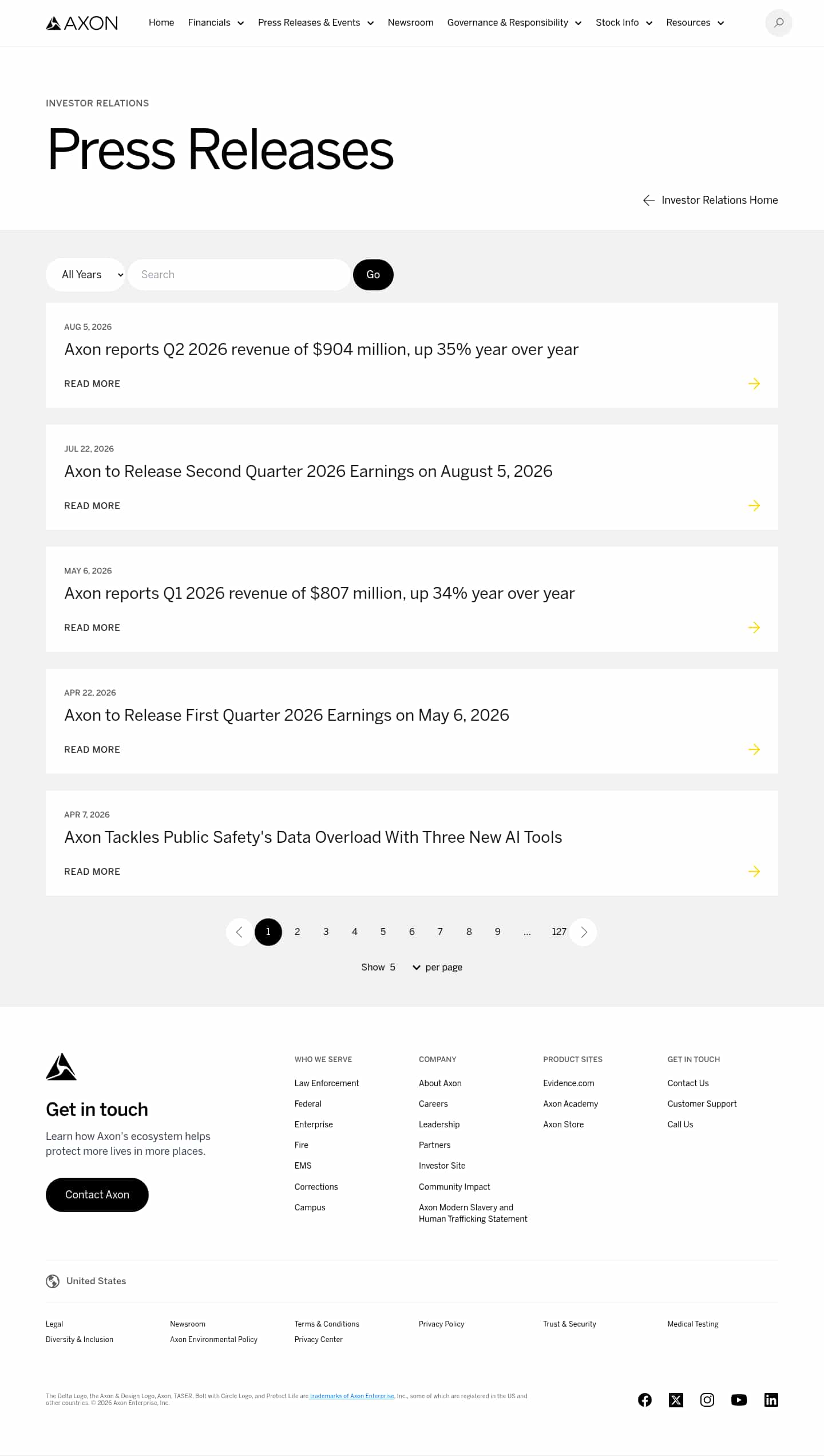The height and width of the screenshot is (1456, 824).
Task: Click the Axon logo in header
Action: click(82, 23)
